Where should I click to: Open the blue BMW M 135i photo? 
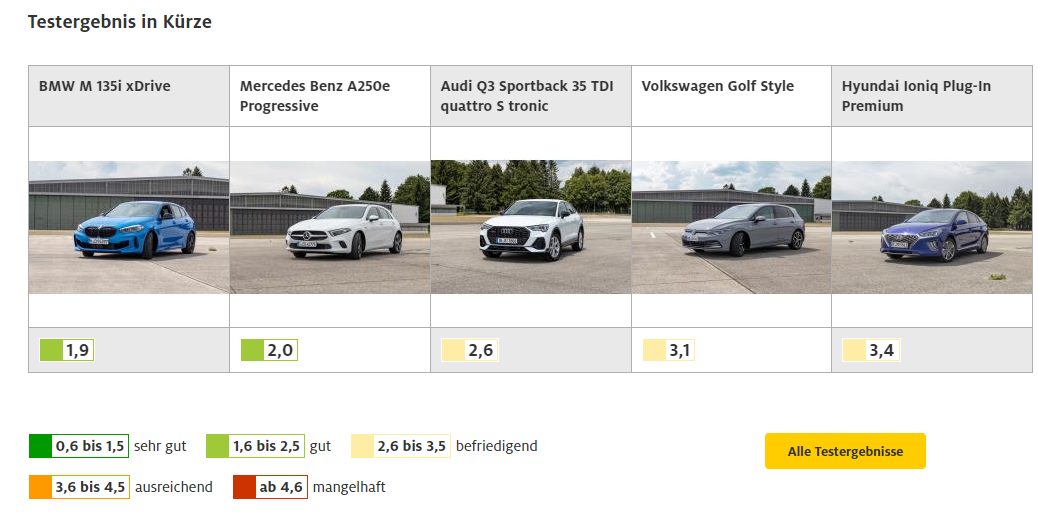click(x=129, y=227)
